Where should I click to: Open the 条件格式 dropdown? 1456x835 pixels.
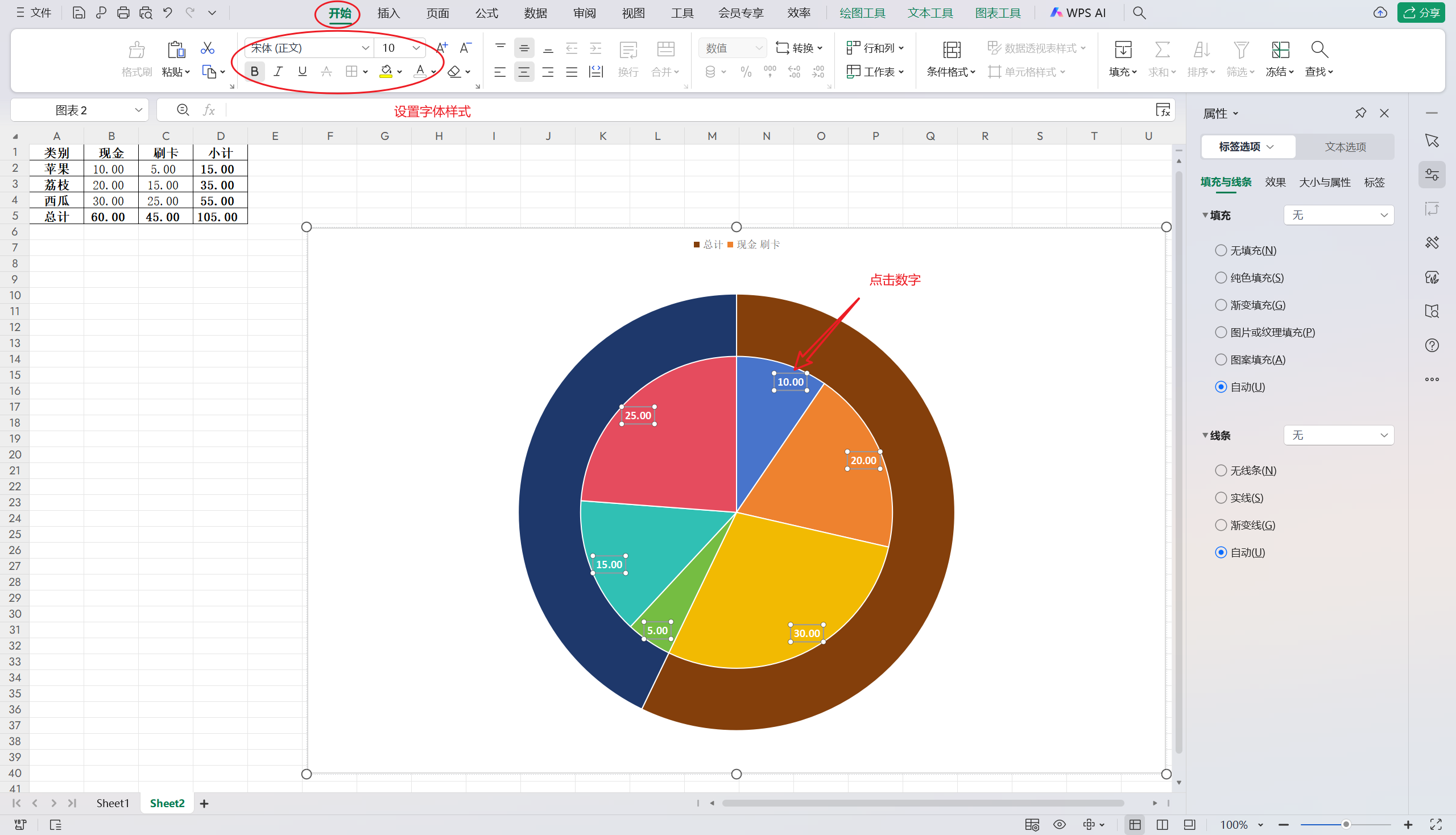click(x=951, y=72)
